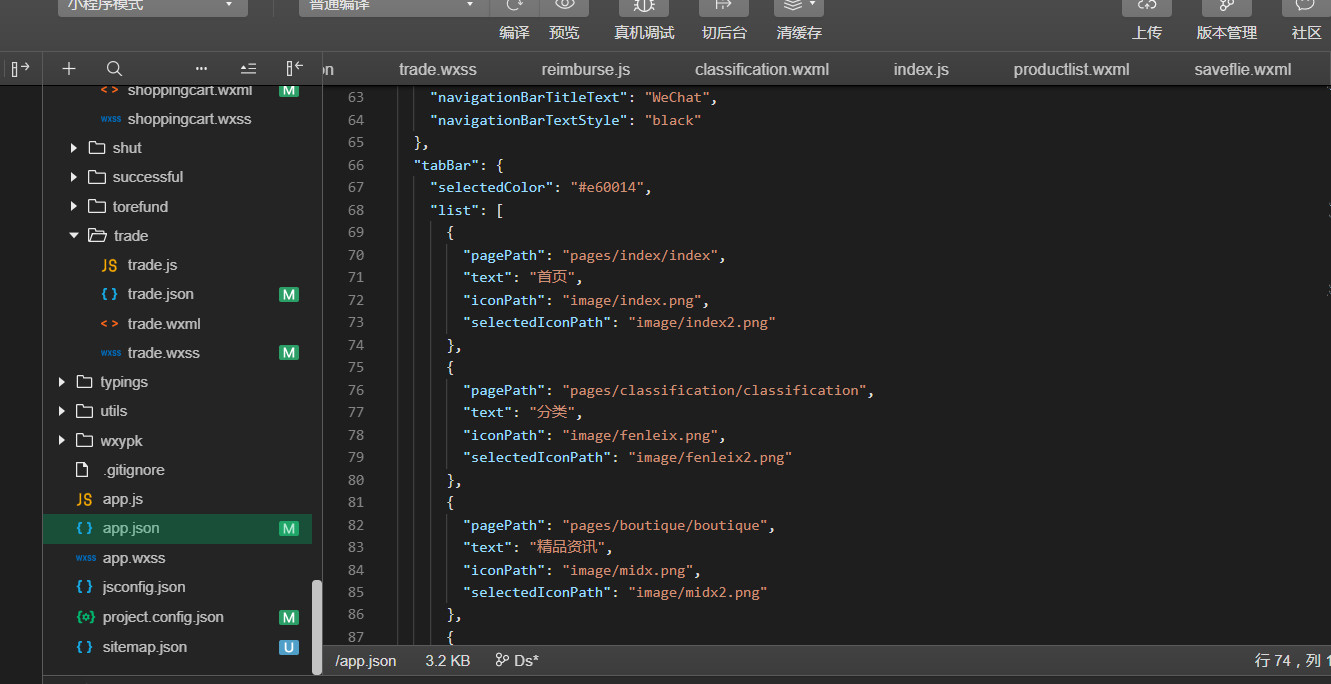This screenshot has width=1331, height=684.
Task: Switch to the saveflie.wxml tab
Action: pos(1243,70)
